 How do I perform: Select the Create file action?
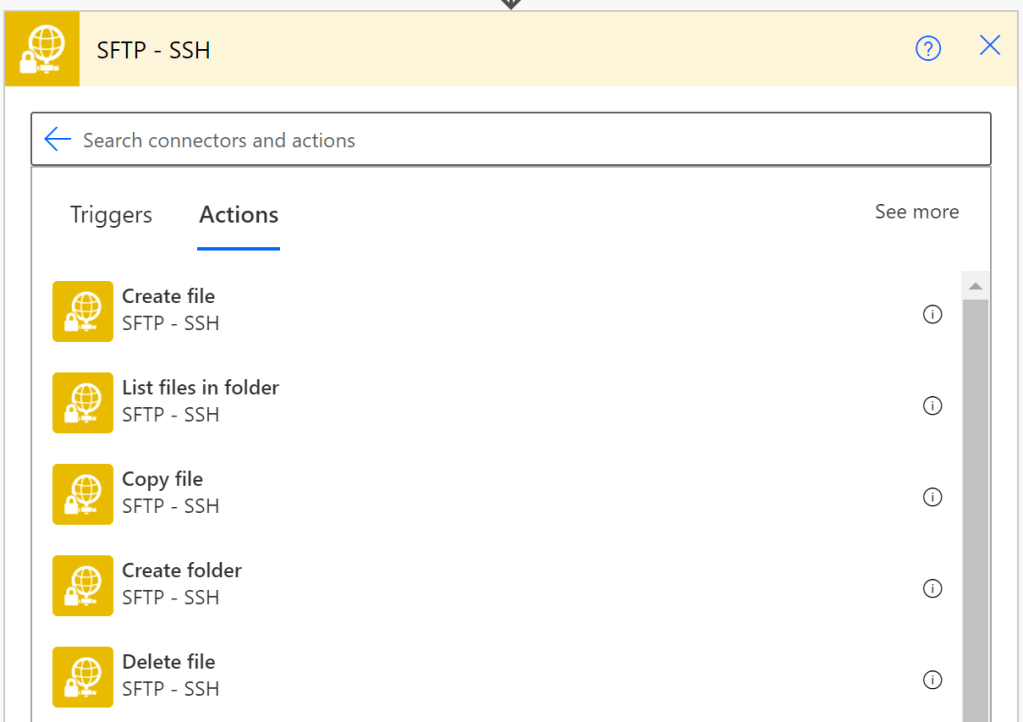point(168,297)
